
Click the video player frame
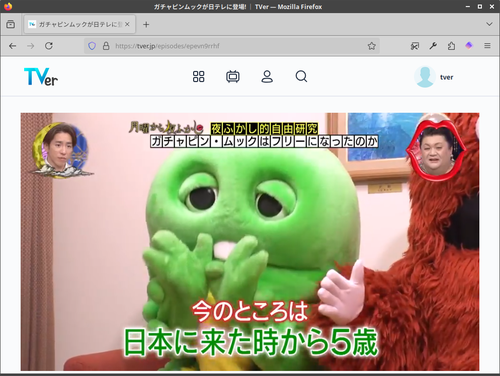coord(250,242)
